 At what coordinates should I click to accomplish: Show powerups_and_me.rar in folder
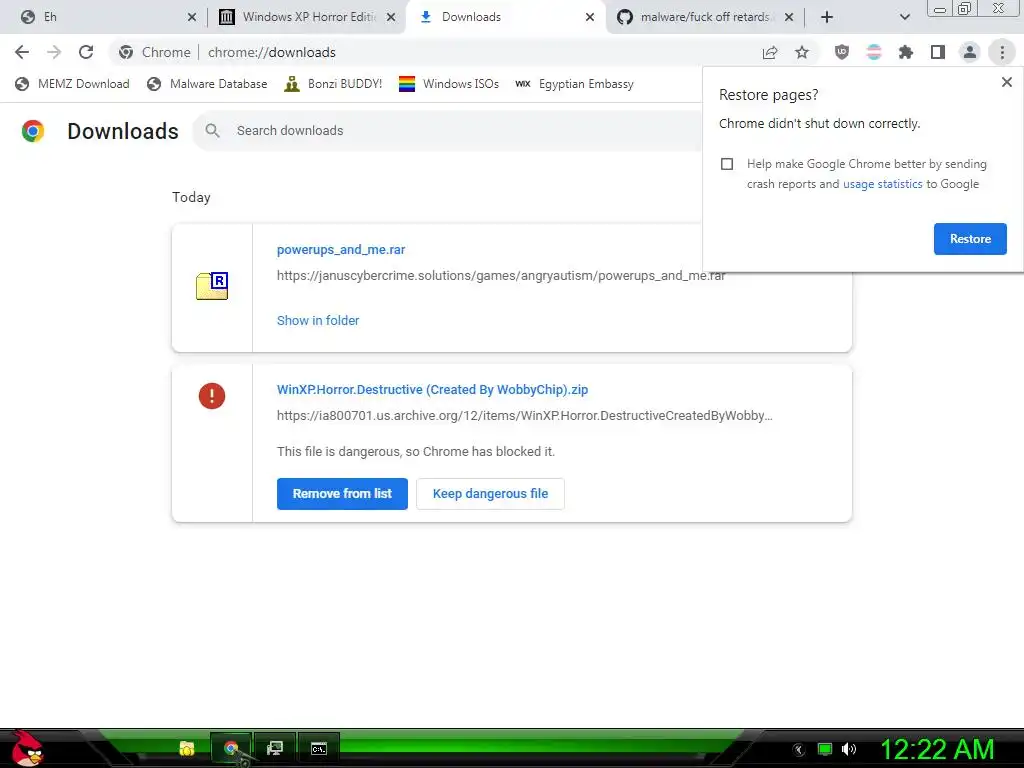click(x=318, y=321)
